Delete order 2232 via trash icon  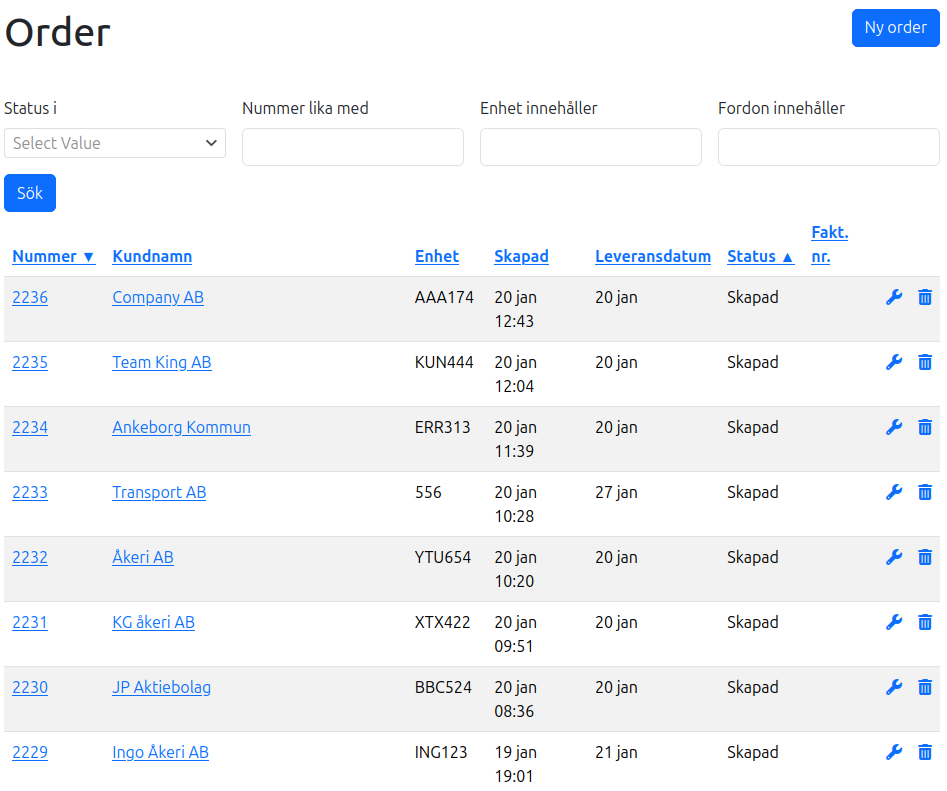[x=925, y=557]
